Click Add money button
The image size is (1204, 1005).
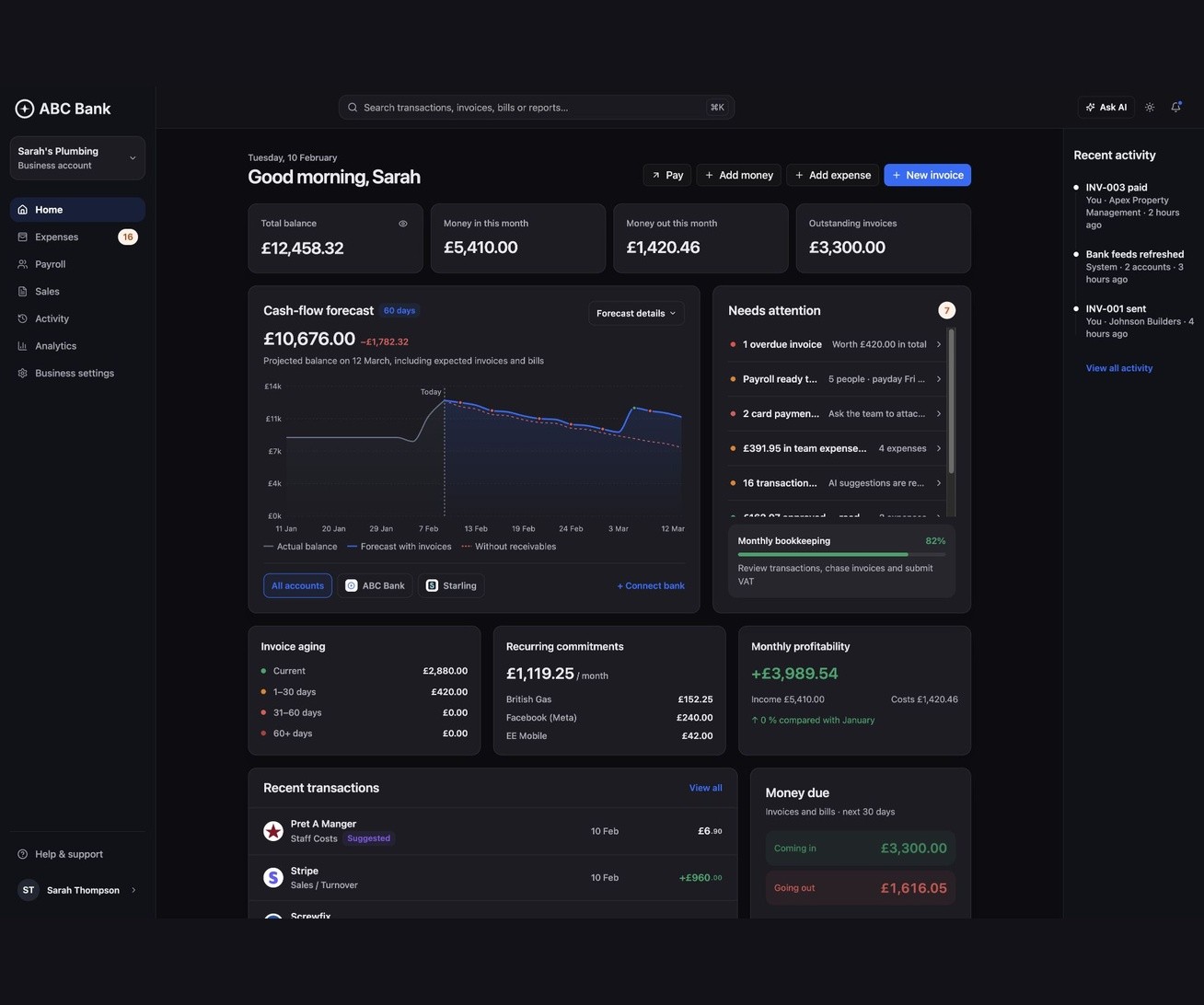point(739,175)
